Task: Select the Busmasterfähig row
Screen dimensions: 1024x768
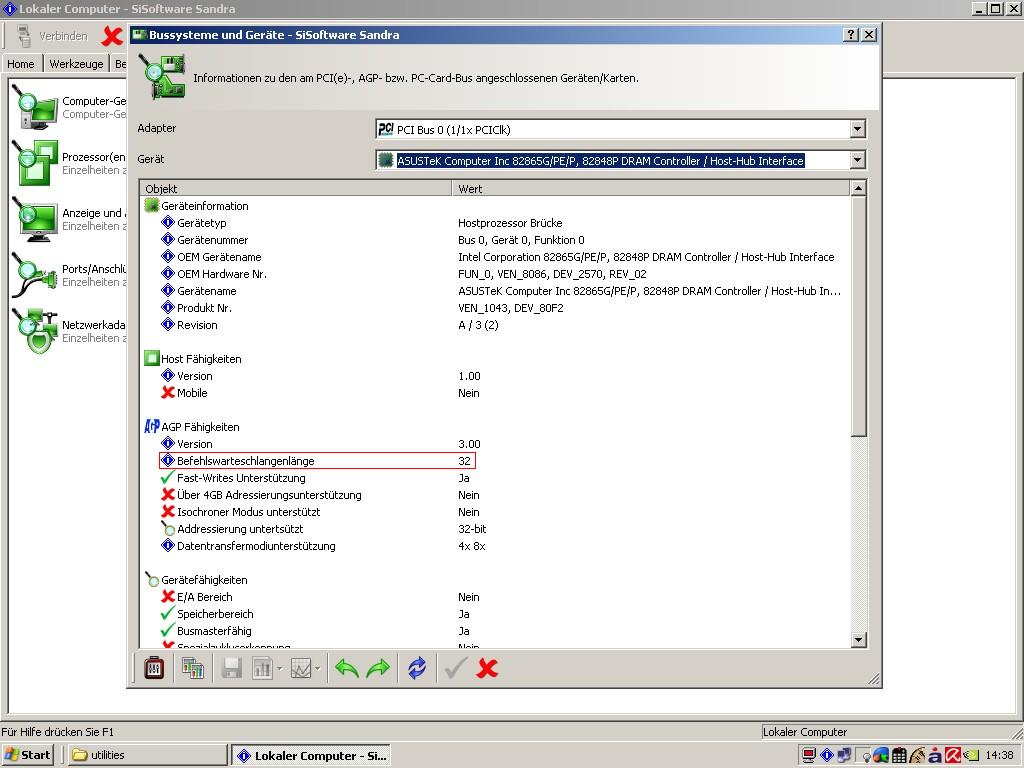Action: (x=315, y=630)
